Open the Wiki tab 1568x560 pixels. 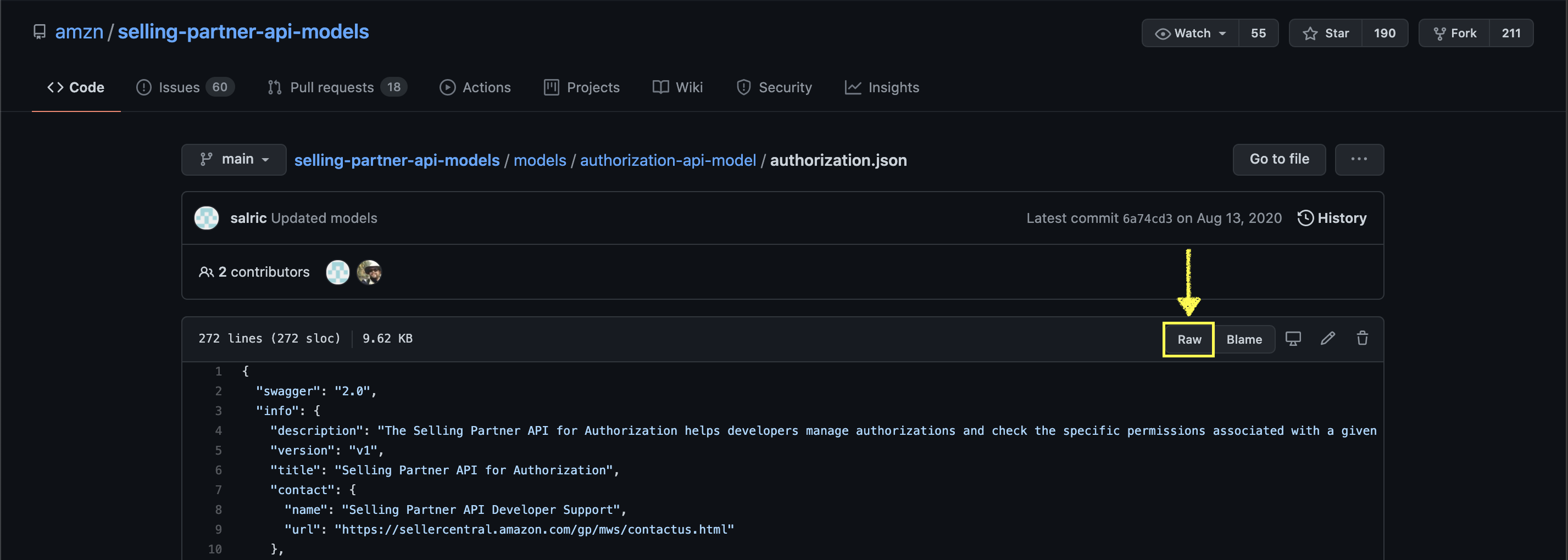[x=677, y=87]
